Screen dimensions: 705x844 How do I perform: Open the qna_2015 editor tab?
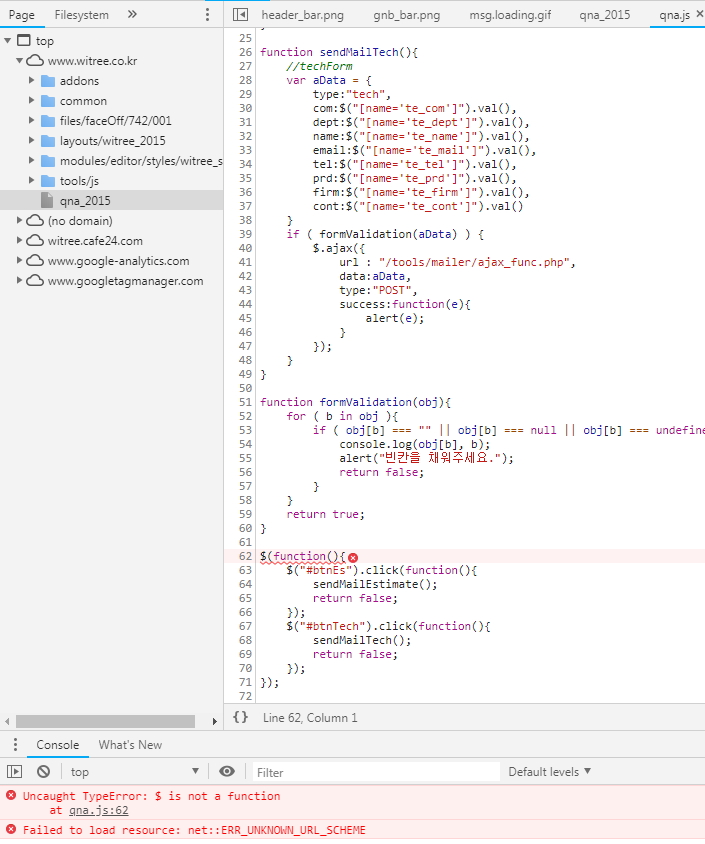click(x=604, y=15)
